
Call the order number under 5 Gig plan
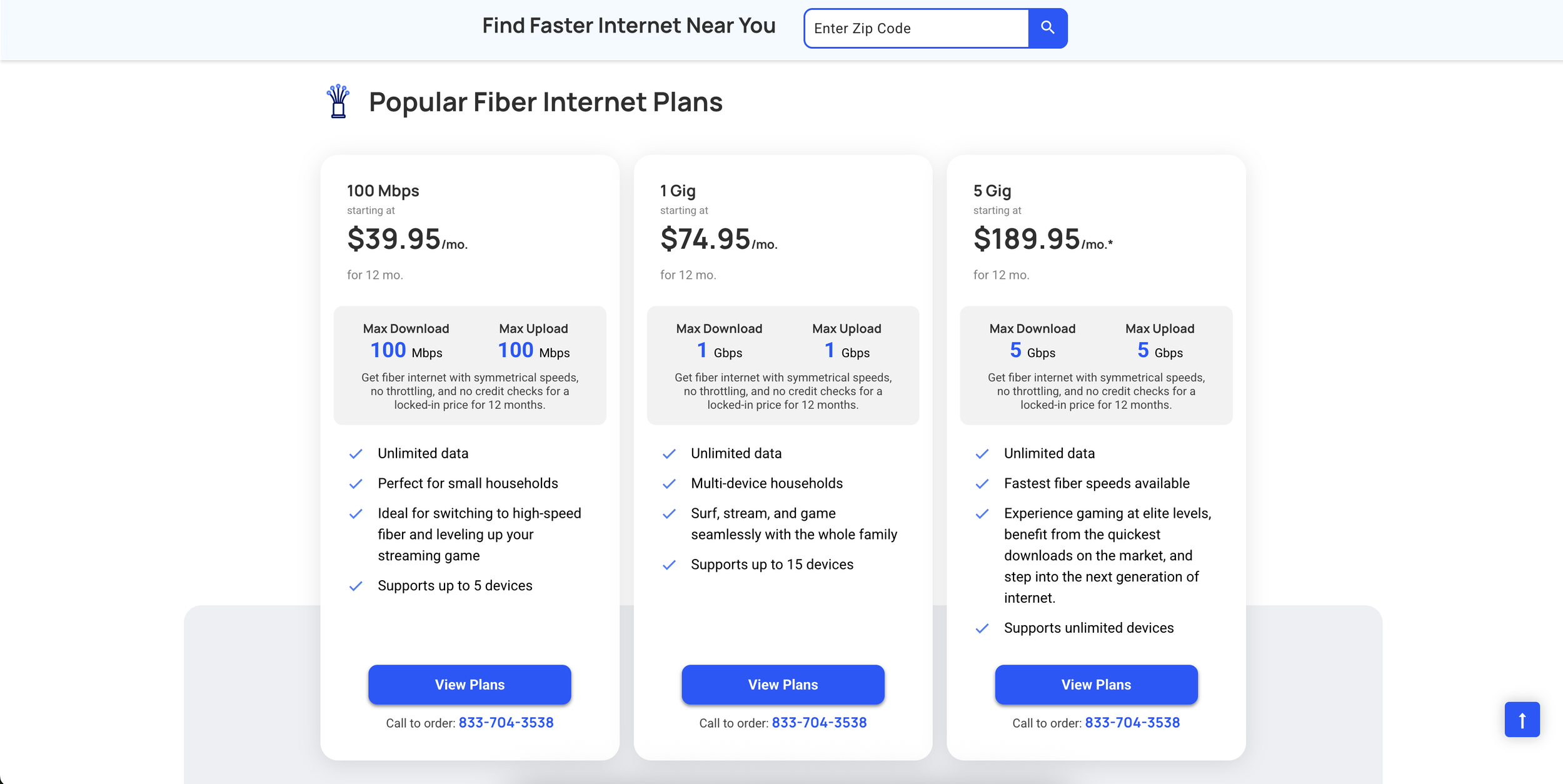1132,723
